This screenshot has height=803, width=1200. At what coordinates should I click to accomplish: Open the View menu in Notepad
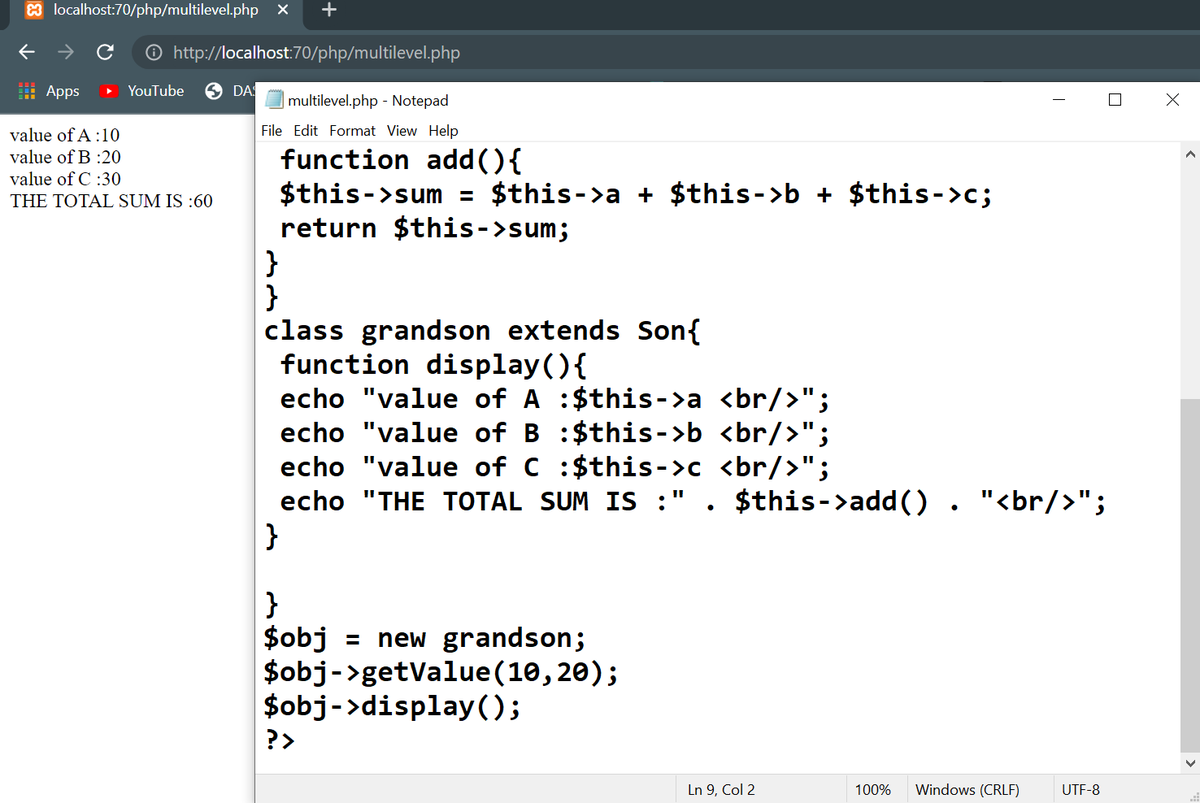pos(402,130)
